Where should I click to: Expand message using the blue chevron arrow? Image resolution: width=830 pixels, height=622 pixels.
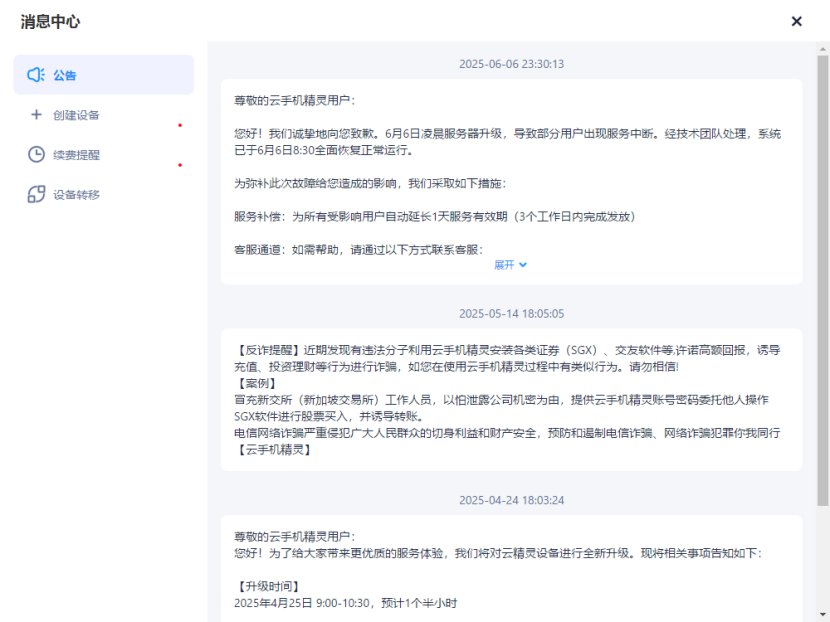523,265
